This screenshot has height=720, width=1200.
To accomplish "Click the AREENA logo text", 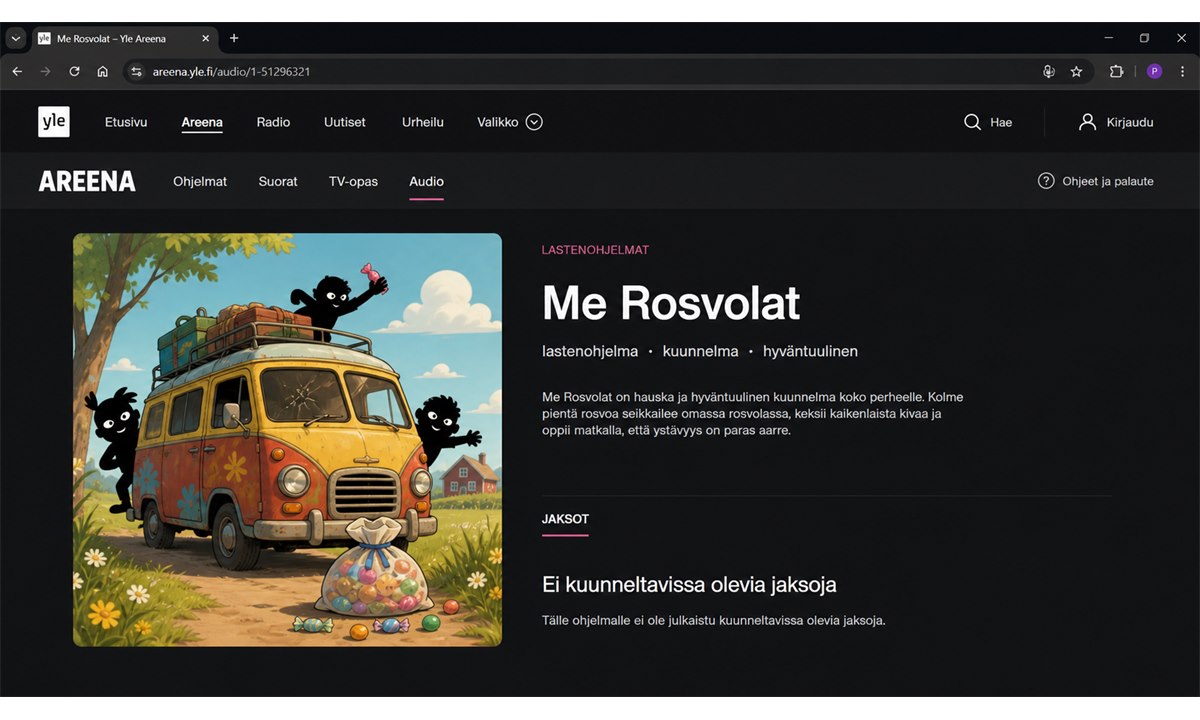I will tap(87, 181).
